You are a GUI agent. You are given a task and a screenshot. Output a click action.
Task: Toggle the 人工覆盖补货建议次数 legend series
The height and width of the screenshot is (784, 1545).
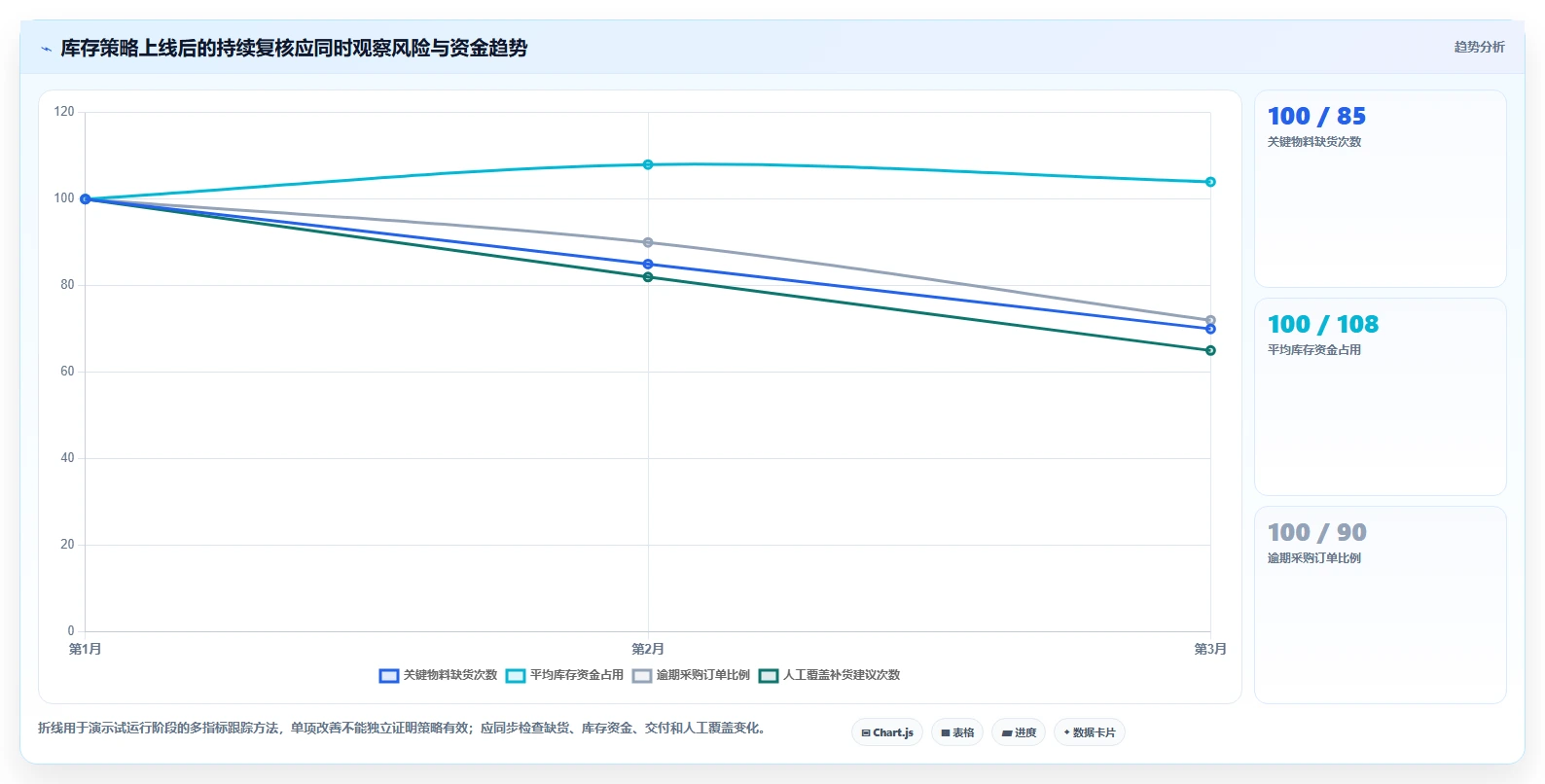click(829, 675)
